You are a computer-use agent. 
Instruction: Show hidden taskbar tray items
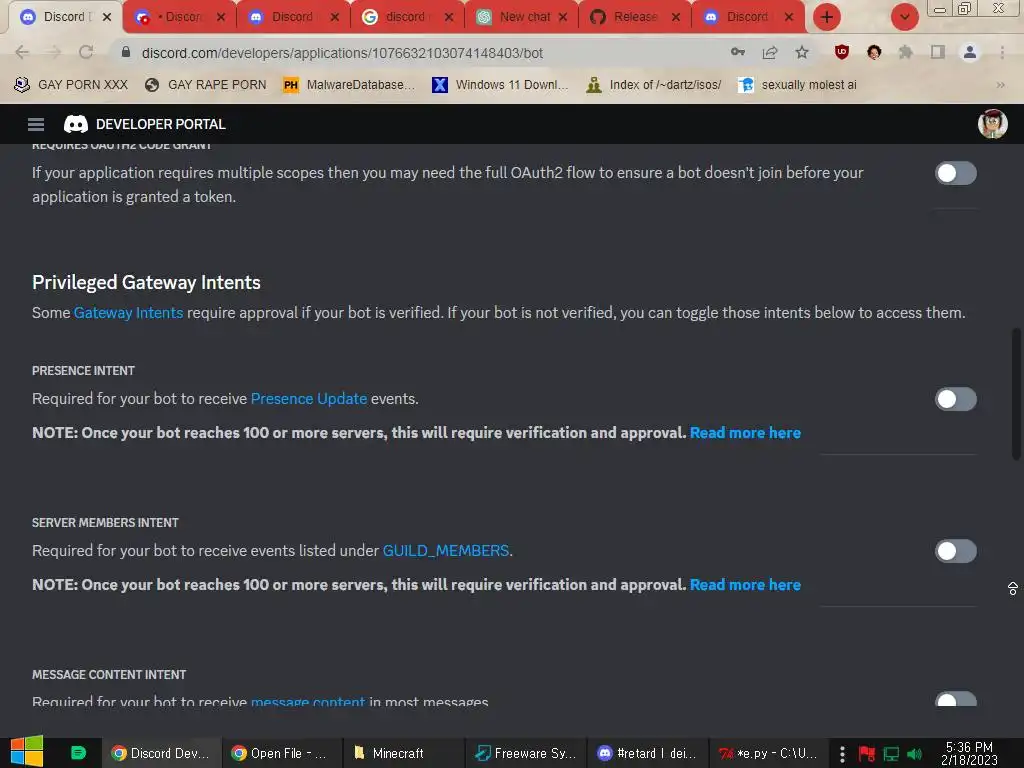pyautogui.click(x=842, y=754)
